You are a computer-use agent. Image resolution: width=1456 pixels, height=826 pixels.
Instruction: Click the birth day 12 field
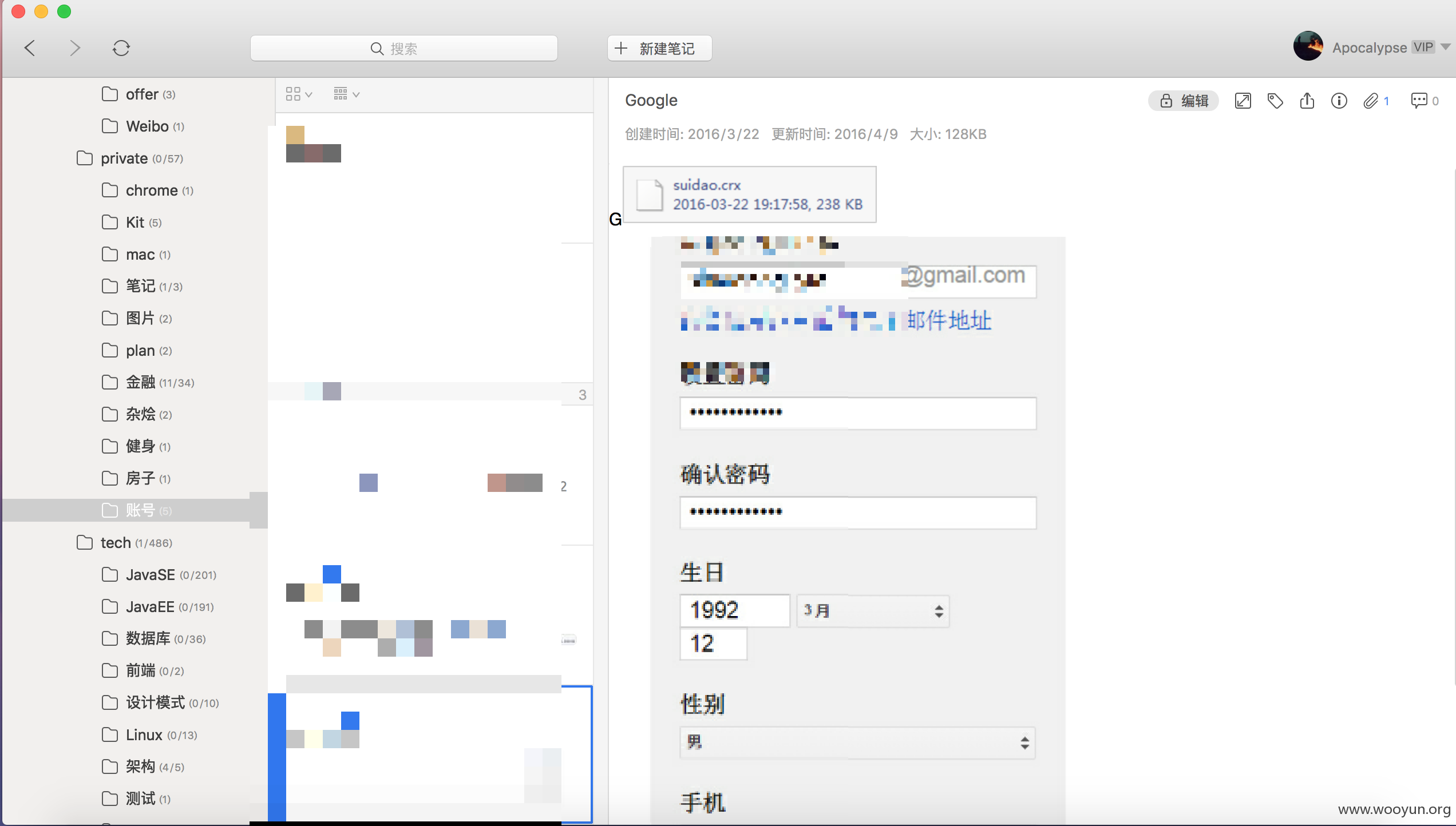tap(713, 644)
